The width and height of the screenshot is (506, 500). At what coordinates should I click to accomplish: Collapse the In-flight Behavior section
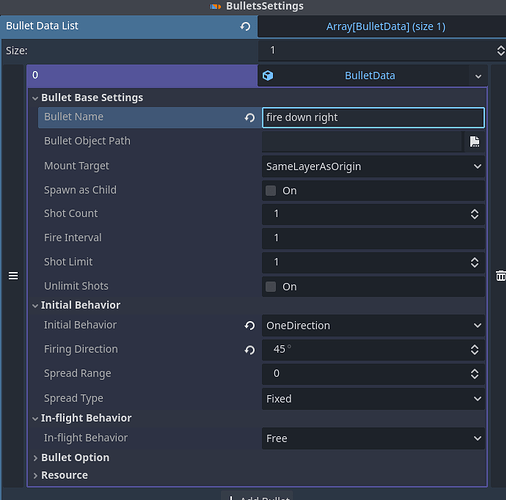[x=35, y=419]
